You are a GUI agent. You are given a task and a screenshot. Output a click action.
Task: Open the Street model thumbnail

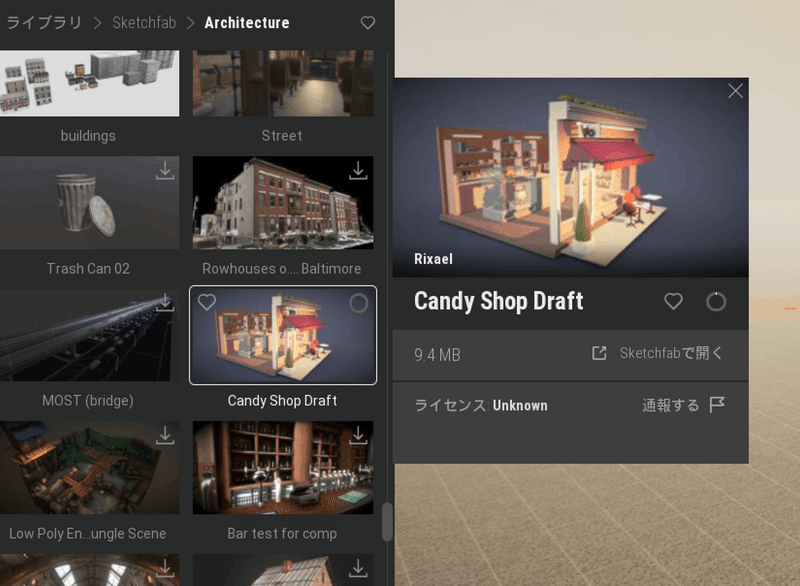pos(283,83)
